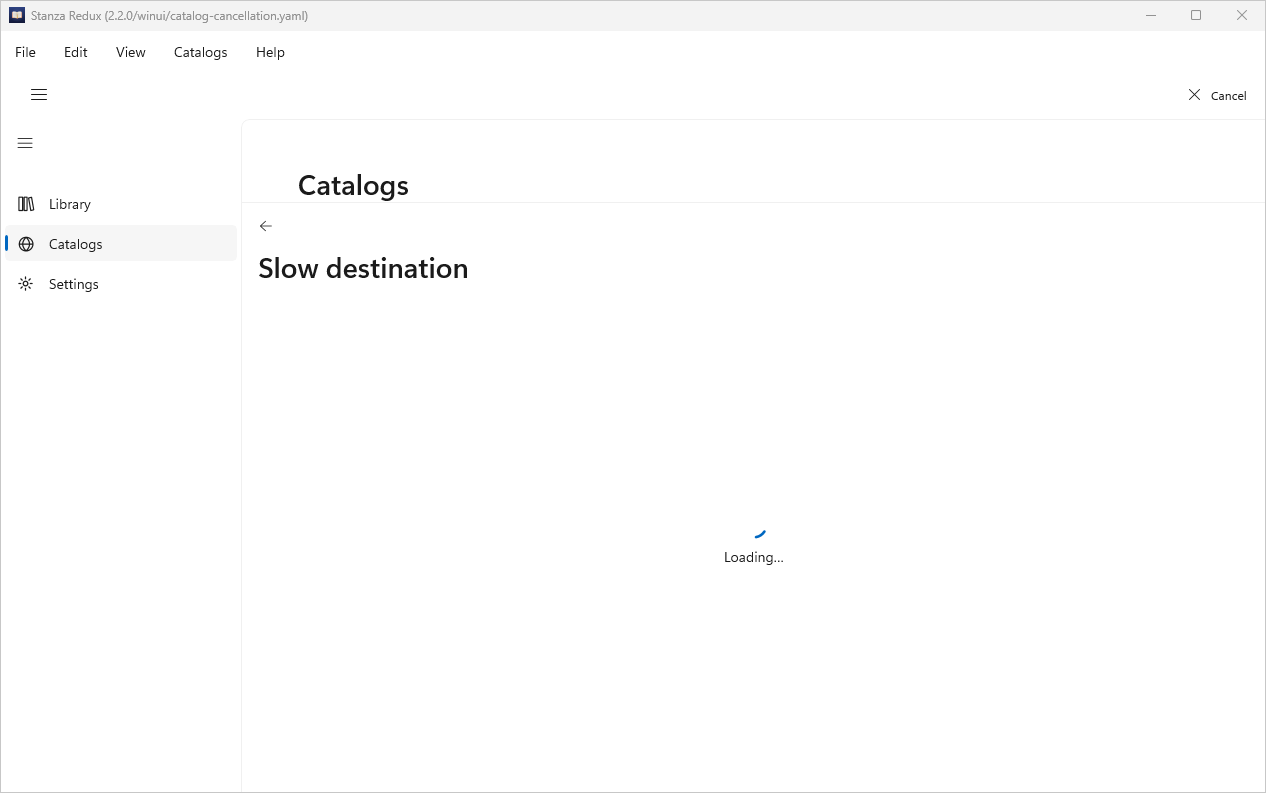This screenshot has width=1266, height=793.
Task: Open the Catalogs menu in menu bar
Action: pyautogui.click(x=201, y=52)
